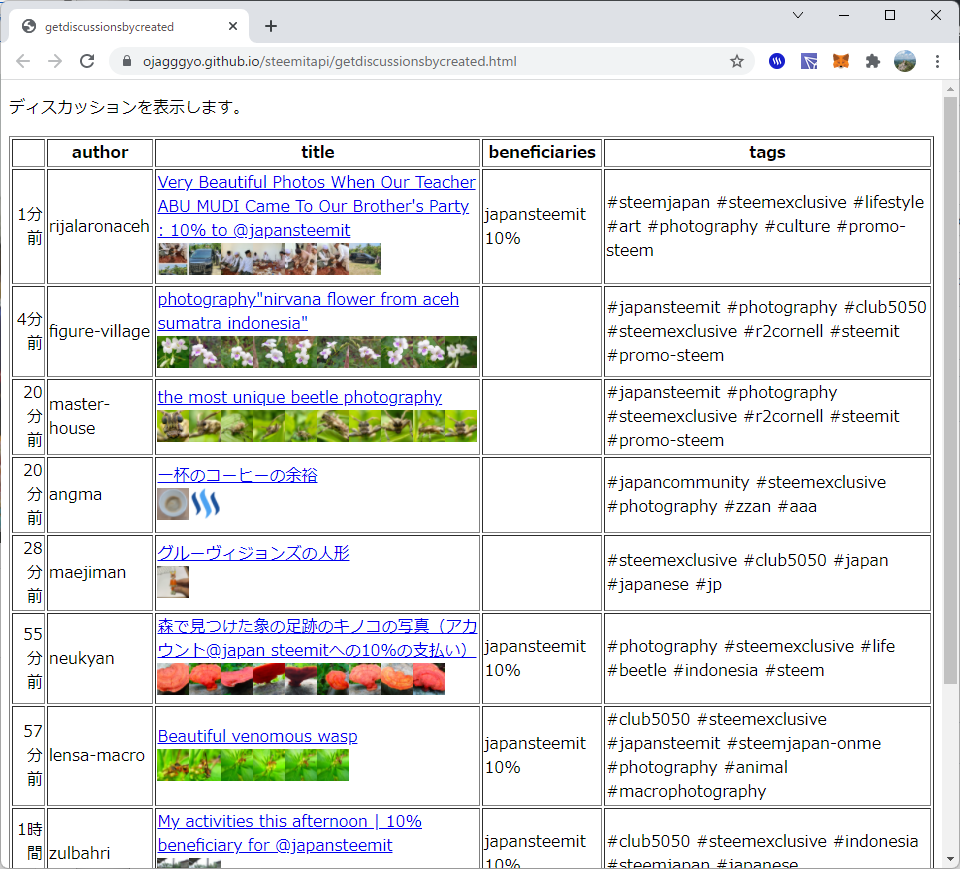Open the 森で見つけた象の足跡のキノコ post
Screen dimensions: 960x869
[317, 638]
